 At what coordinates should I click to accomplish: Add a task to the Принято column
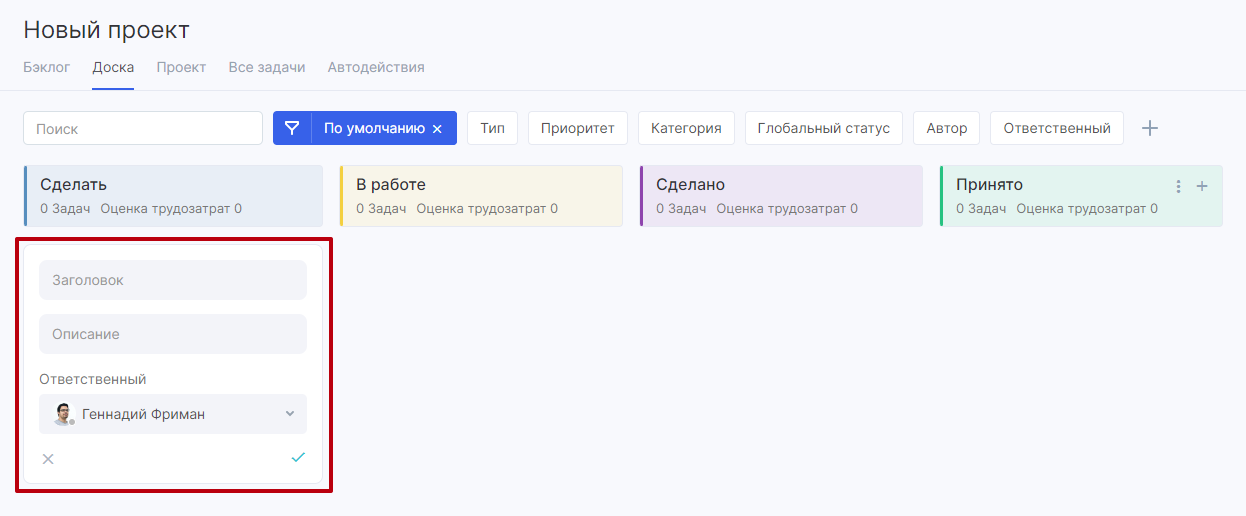tap(1202, 186)
